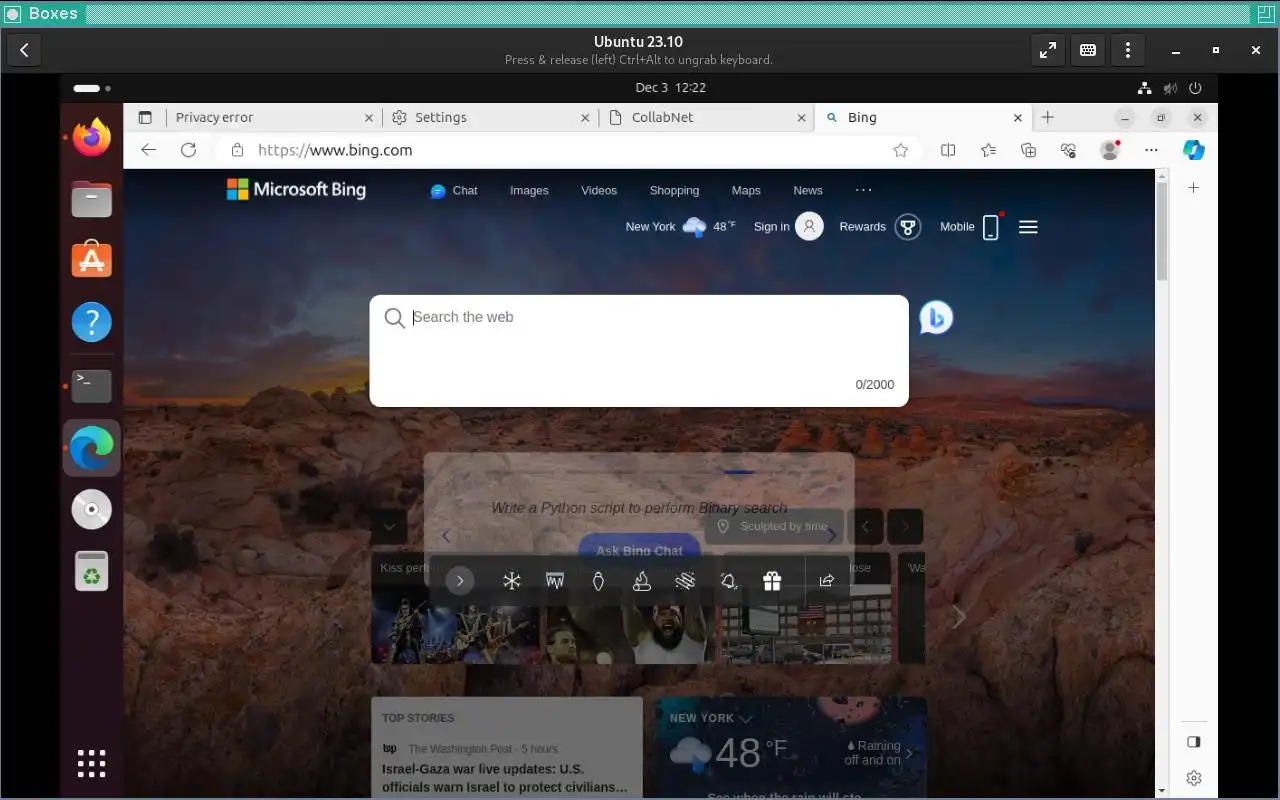This screenshot has width=1280, height=800.
Task: Collapse the news feed with down chevron
Action: 389,527
